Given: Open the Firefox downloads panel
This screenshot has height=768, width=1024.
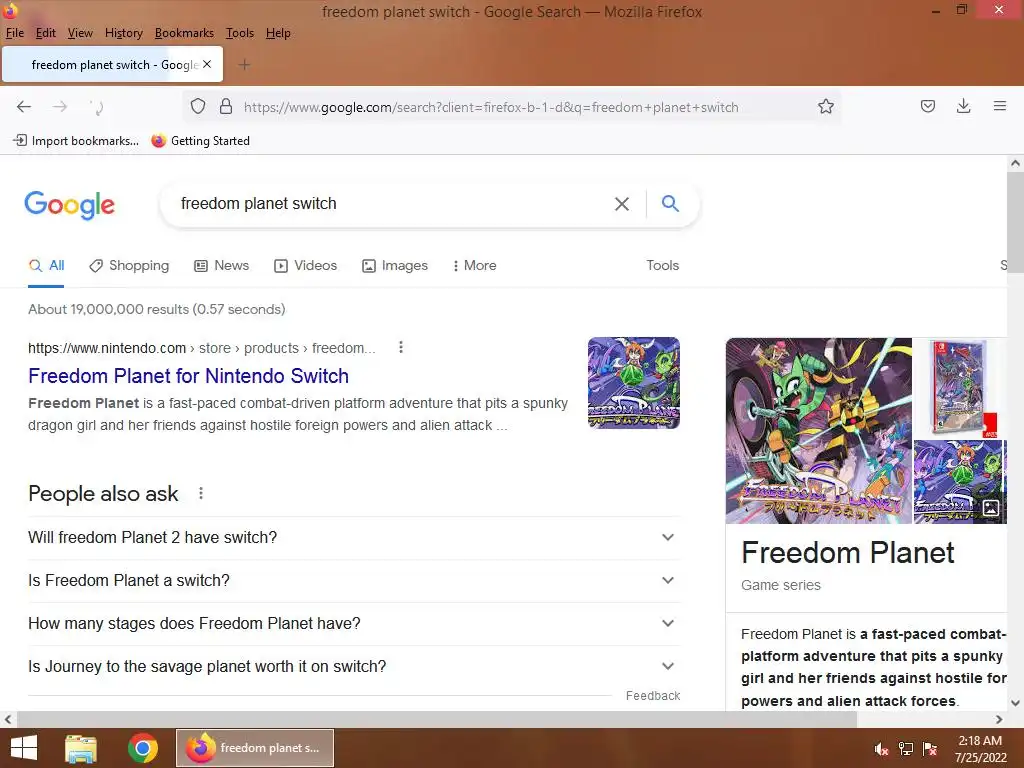Looking at the screenshot, I should pyautogui.click(x=963, y=106).
